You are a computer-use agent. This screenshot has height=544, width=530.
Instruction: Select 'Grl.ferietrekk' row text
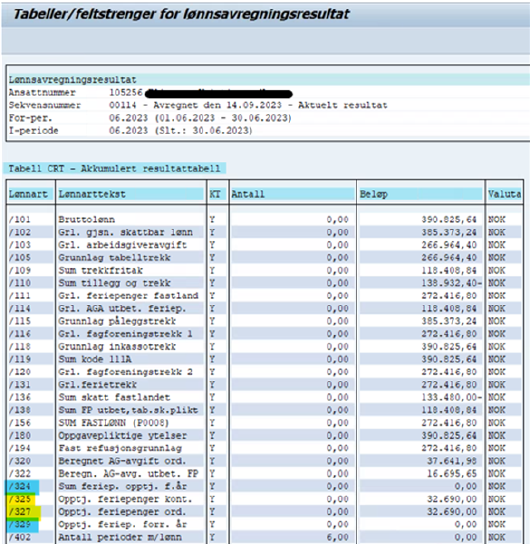point(97,385)
